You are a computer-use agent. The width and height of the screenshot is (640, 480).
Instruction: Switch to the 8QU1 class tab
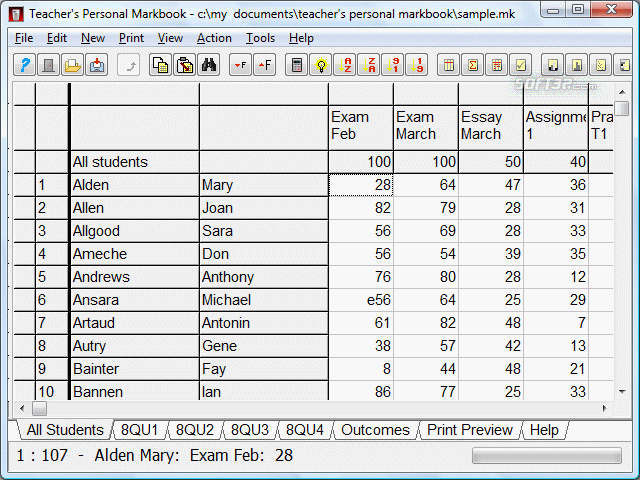click(x=140, y=430)
